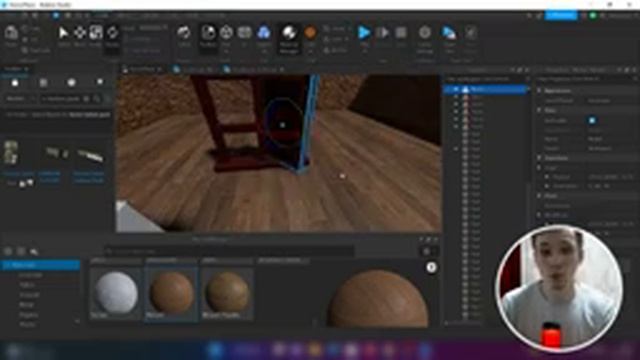Toggle the Join Surfaces checkbox
The image size is (640, 360).
127,51
